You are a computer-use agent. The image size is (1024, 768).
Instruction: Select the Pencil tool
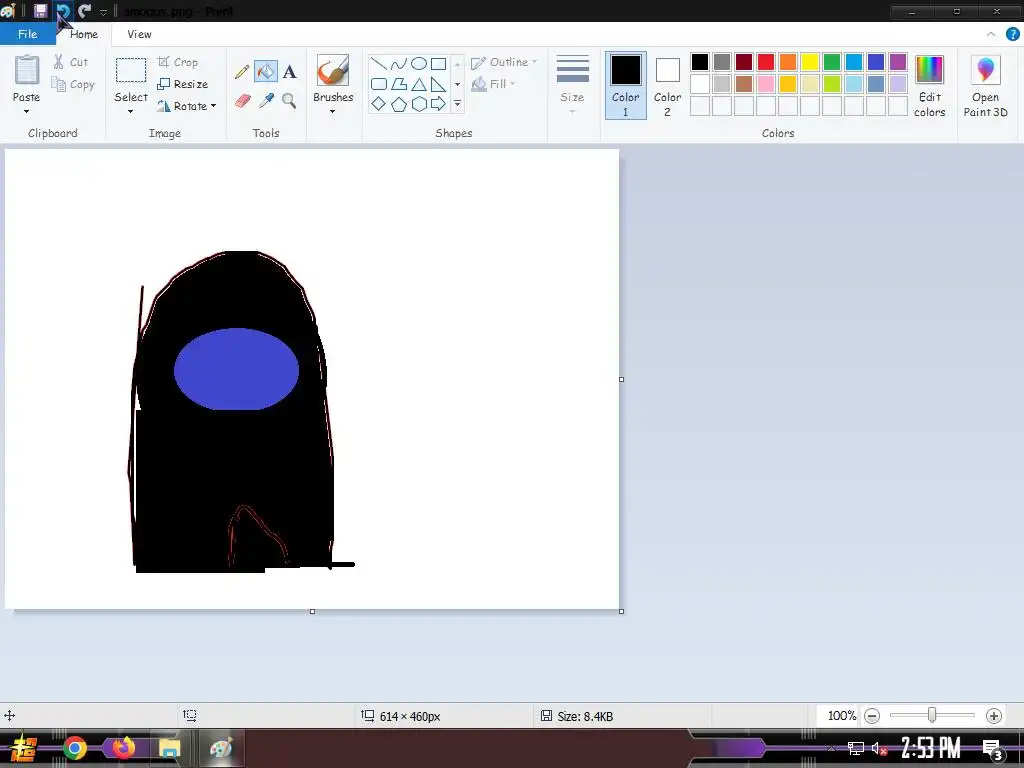(242, 71)
